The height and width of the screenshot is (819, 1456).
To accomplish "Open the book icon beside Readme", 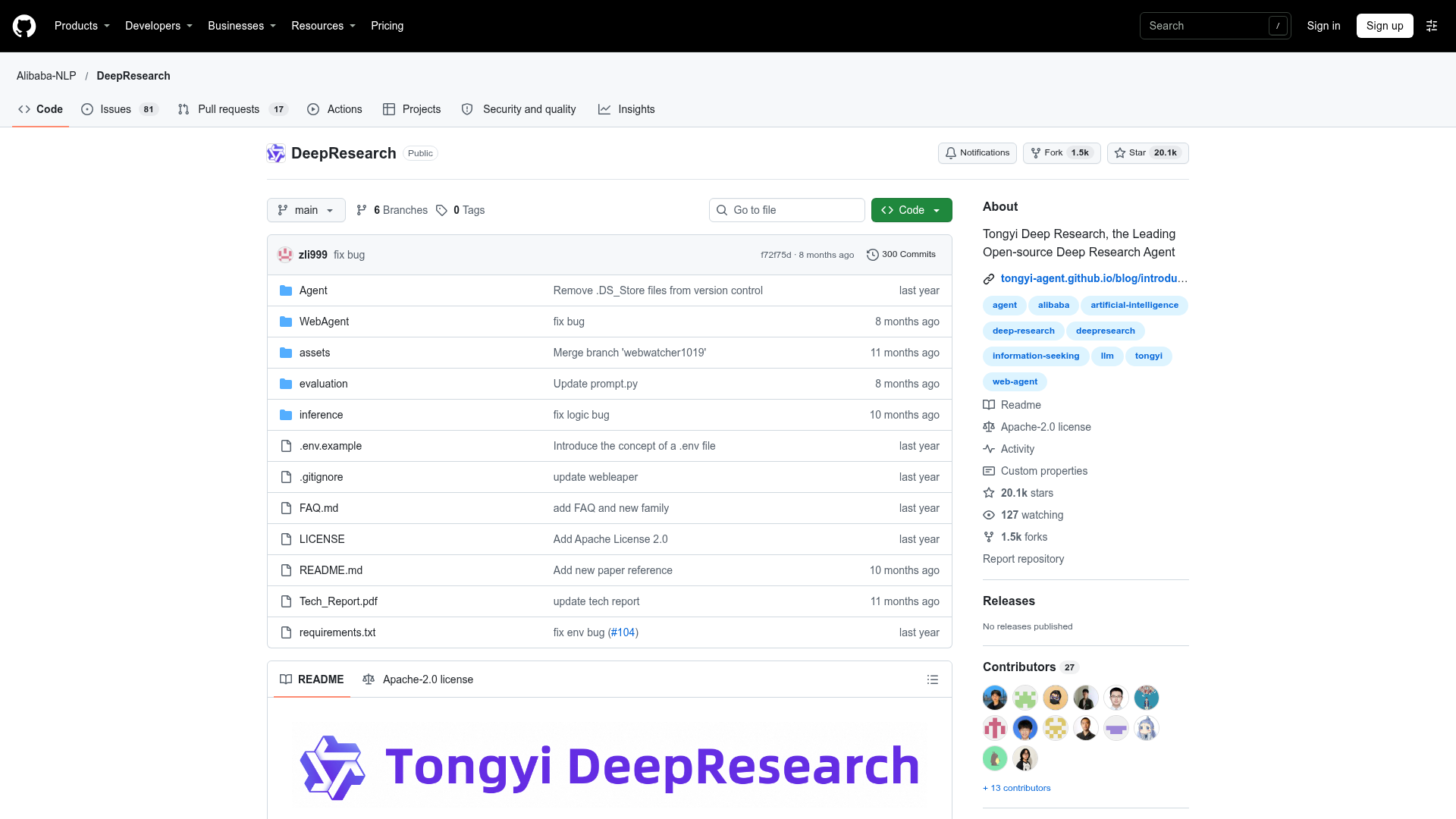I will 989,405.
